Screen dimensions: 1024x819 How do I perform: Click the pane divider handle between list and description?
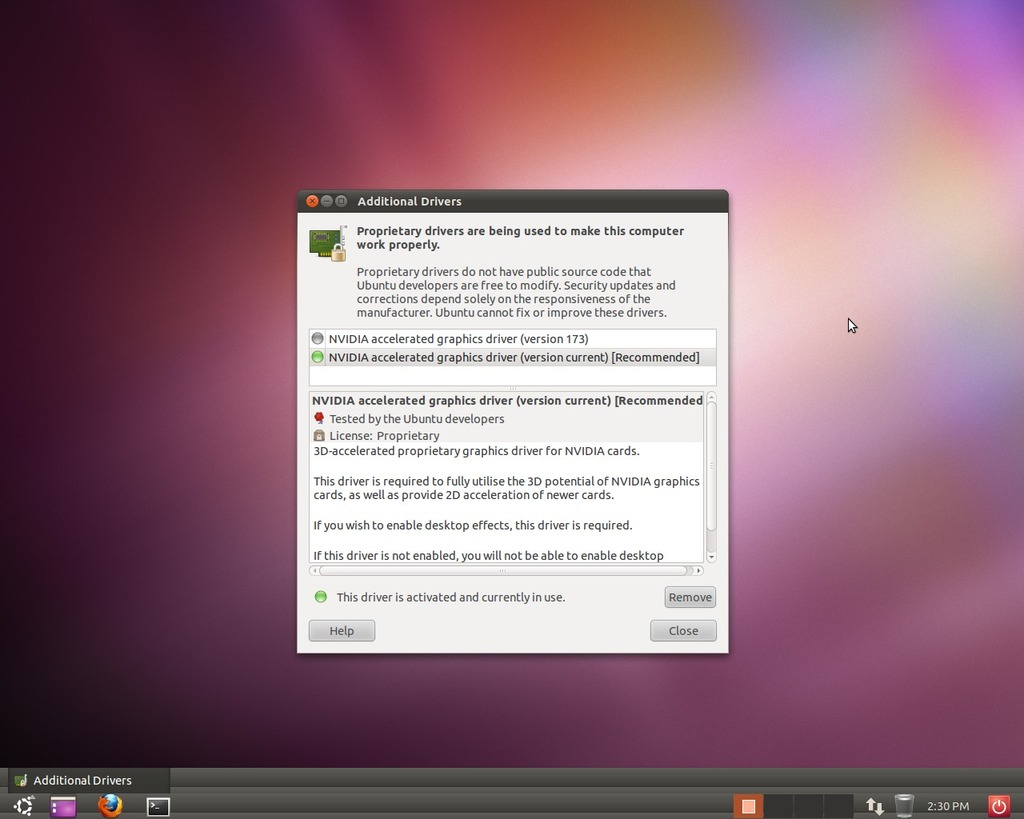(513, 389)
